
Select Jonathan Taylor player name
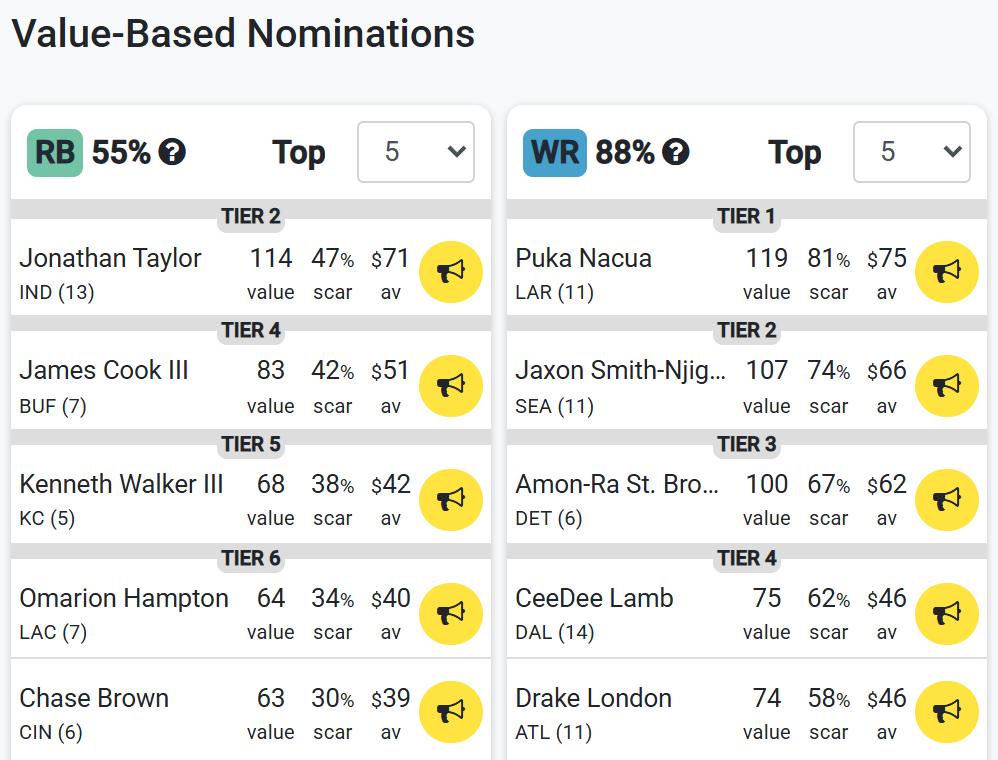110,258
